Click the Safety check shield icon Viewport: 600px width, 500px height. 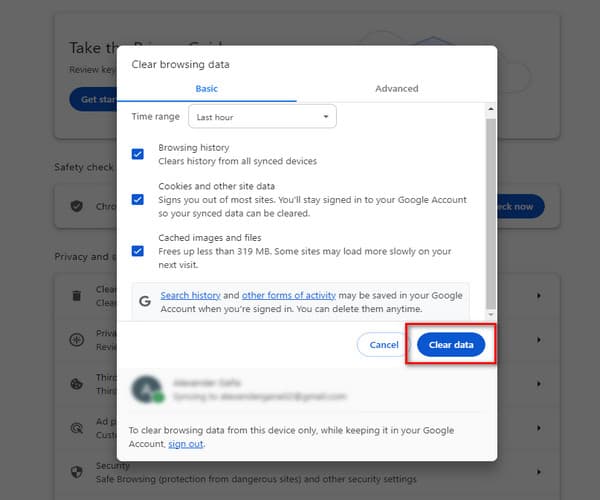point(77,206)
